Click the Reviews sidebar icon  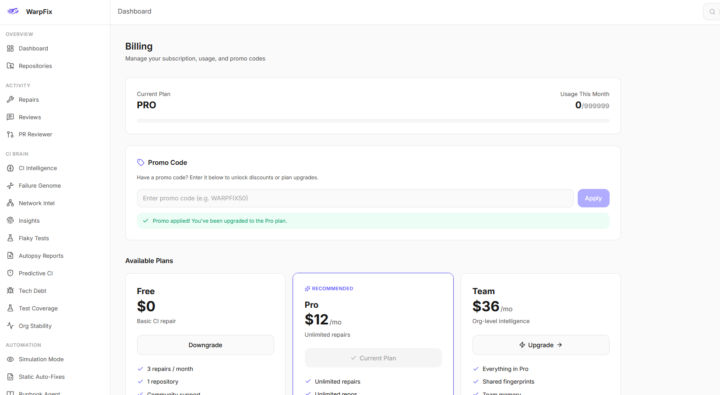[x=10, y=117]
